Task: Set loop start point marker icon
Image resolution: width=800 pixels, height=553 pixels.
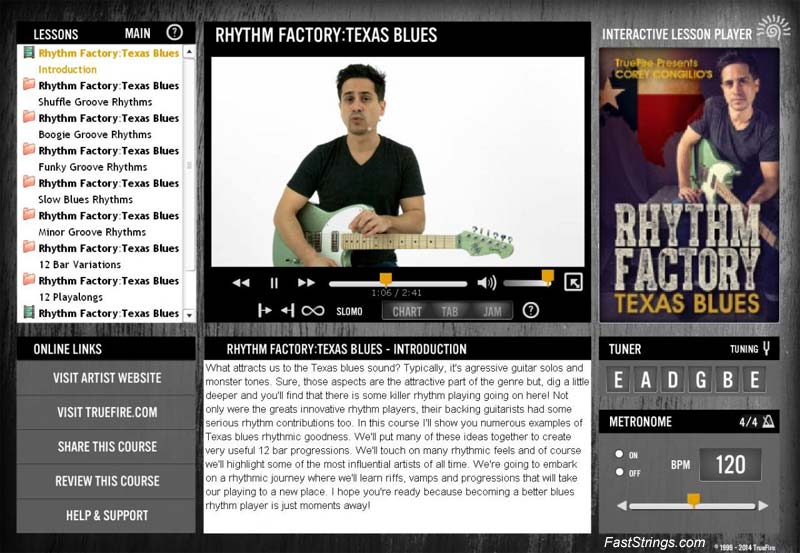Action: coord(264,310)
